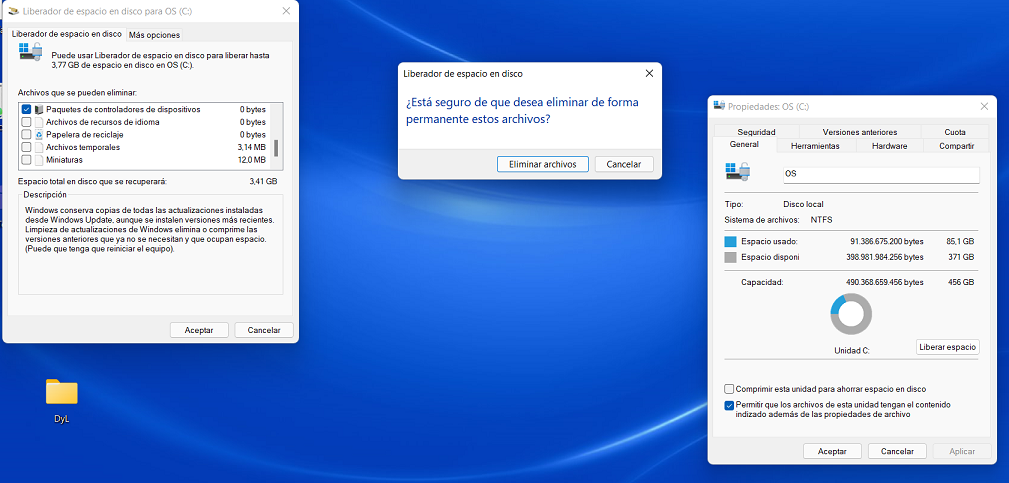Select the Liberador de espacio en disco tab

(66, 33)
